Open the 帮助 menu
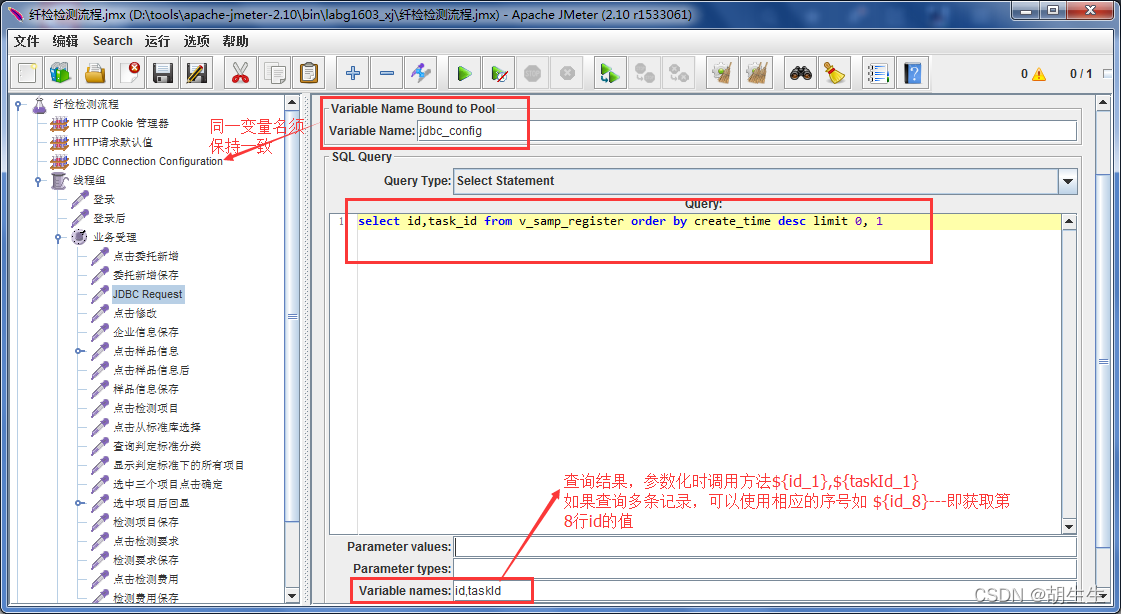Image resolution: width=1121 pixels, height=614 pixels. tap(235, 41)
